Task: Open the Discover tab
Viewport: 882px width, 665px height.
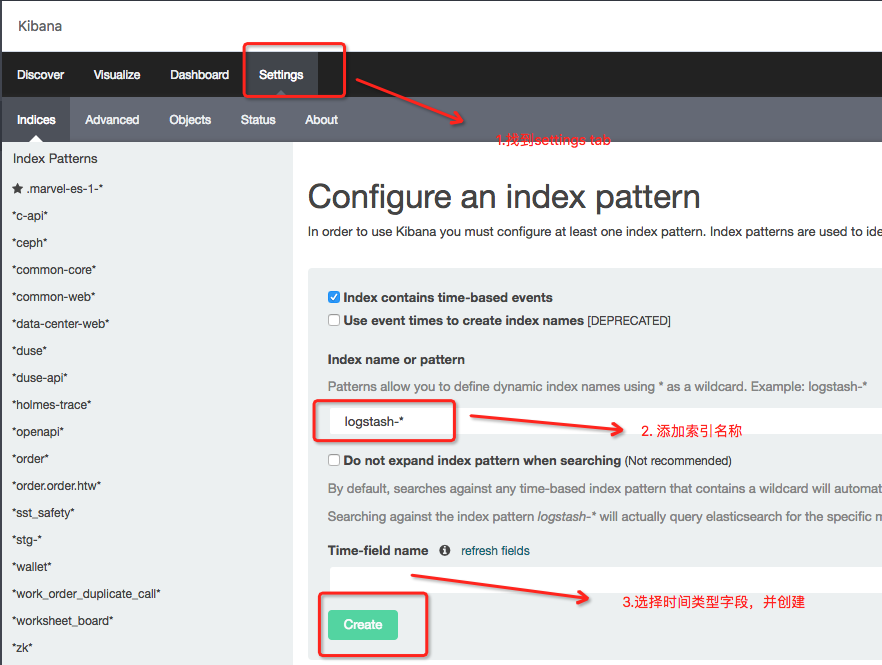Action: point(40,75)
